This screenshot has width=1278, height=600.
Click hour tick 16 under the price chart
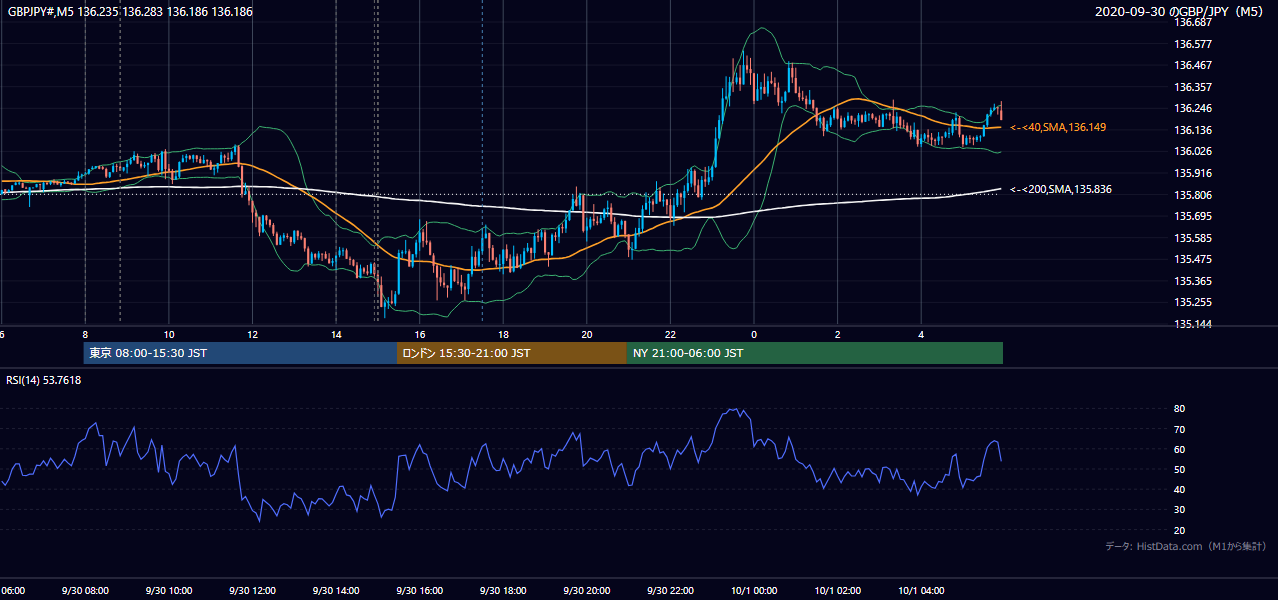tap(420, 334)
